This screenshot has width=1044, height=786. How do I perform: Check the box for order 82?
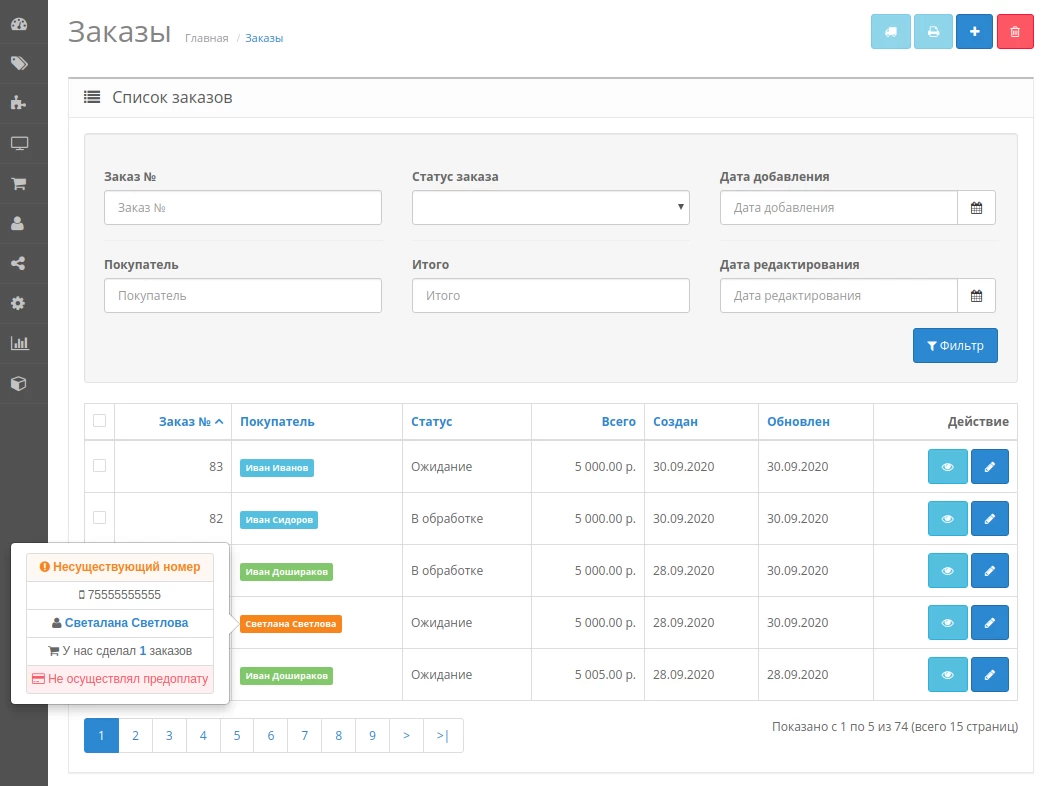pyautogui.click(x=99, y=517)
